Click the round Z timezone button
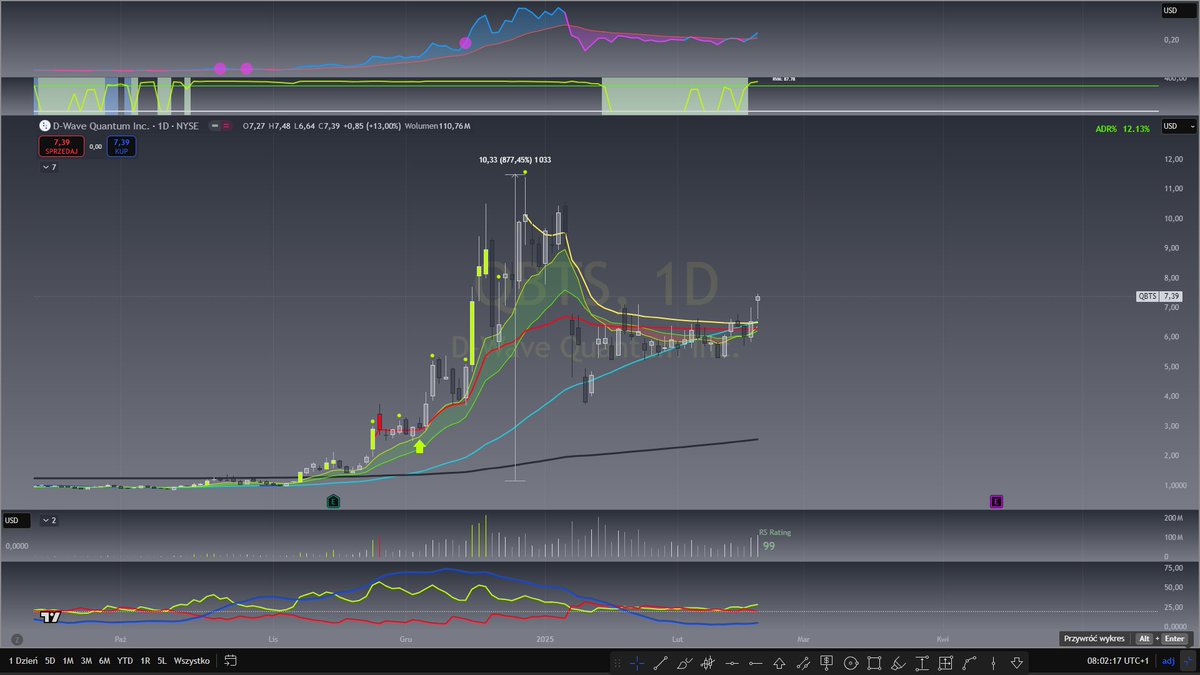This screenshot has height=675, width=1200. click(16, 639)
